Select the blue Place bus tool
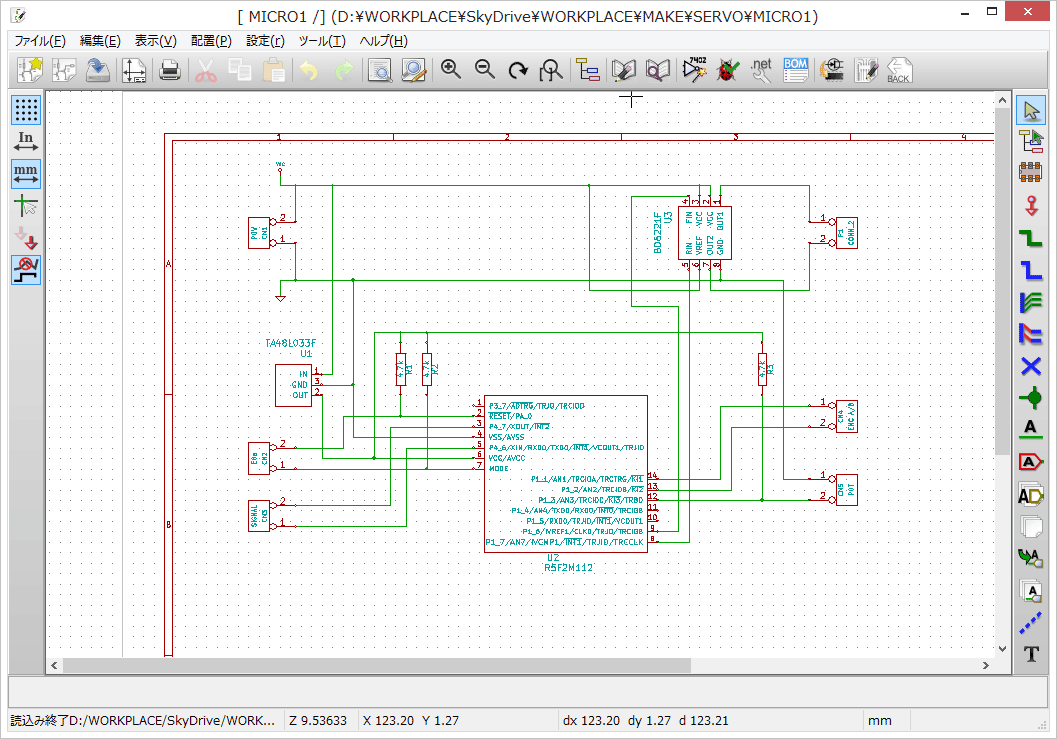Viewport: 1057px width, 739px height. [x=1031, y=270]
